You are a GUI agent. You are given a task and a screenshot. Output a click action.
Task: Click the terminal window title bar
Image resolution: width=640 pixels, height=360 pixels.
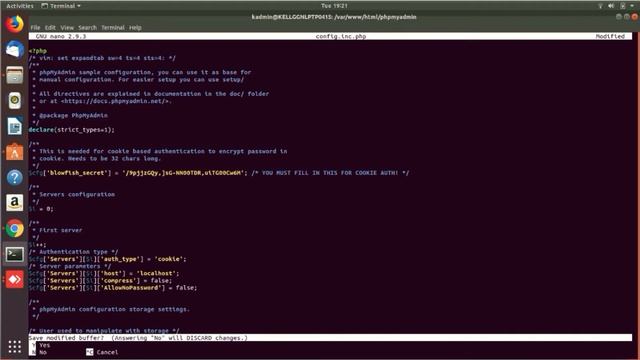coord(333,17)
